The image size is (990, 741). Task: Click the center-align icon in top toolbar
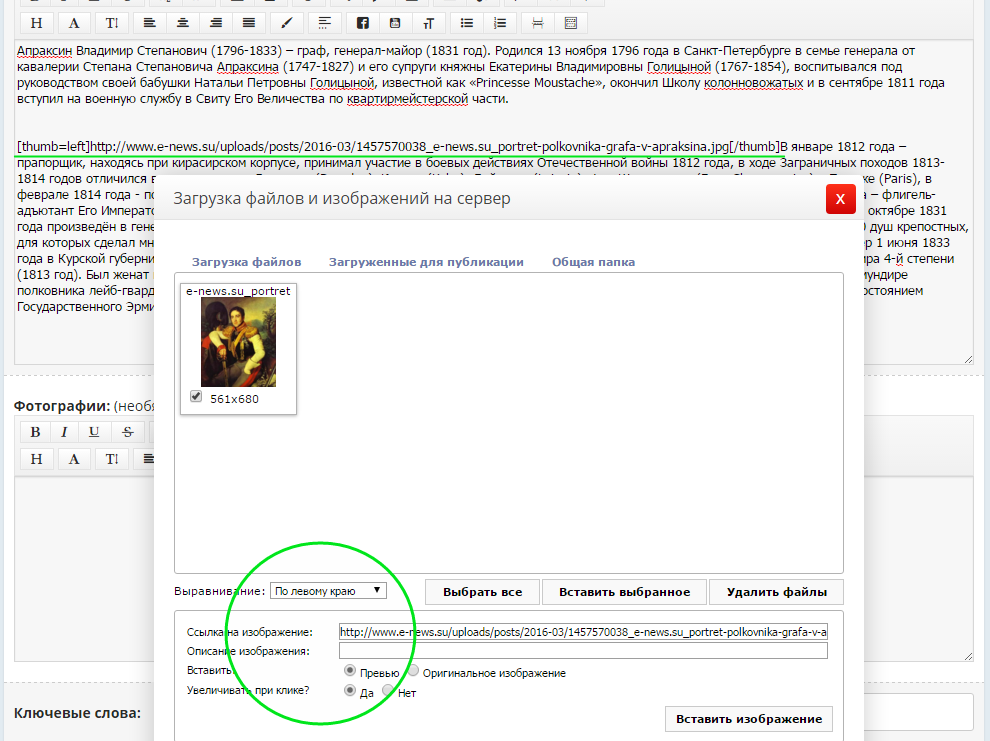[x=181, y=22]
